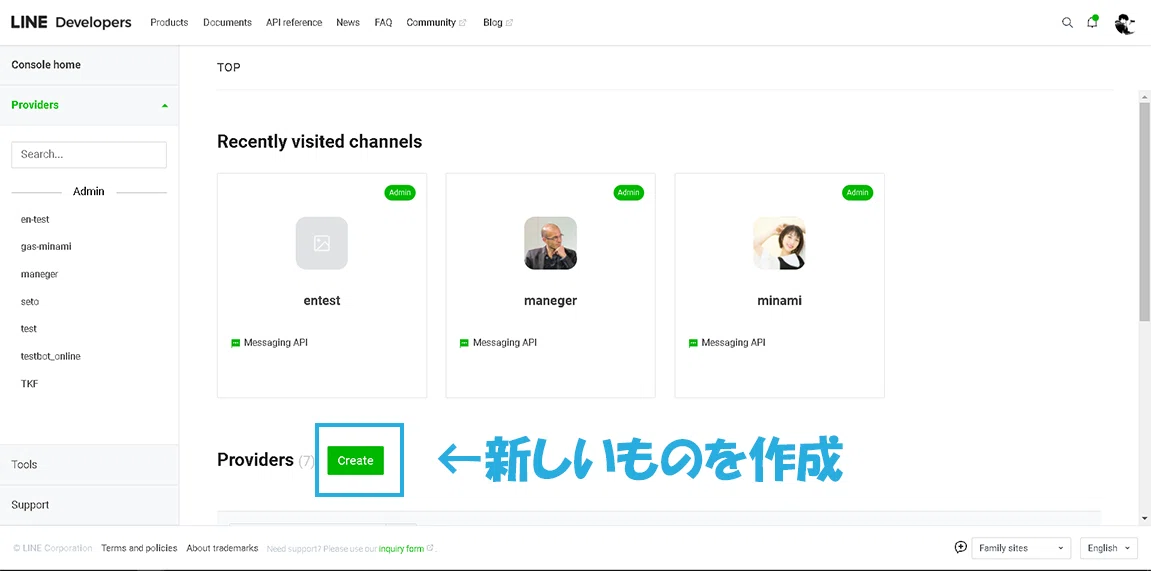Click the LINE Developers logo

pos(71,23)
